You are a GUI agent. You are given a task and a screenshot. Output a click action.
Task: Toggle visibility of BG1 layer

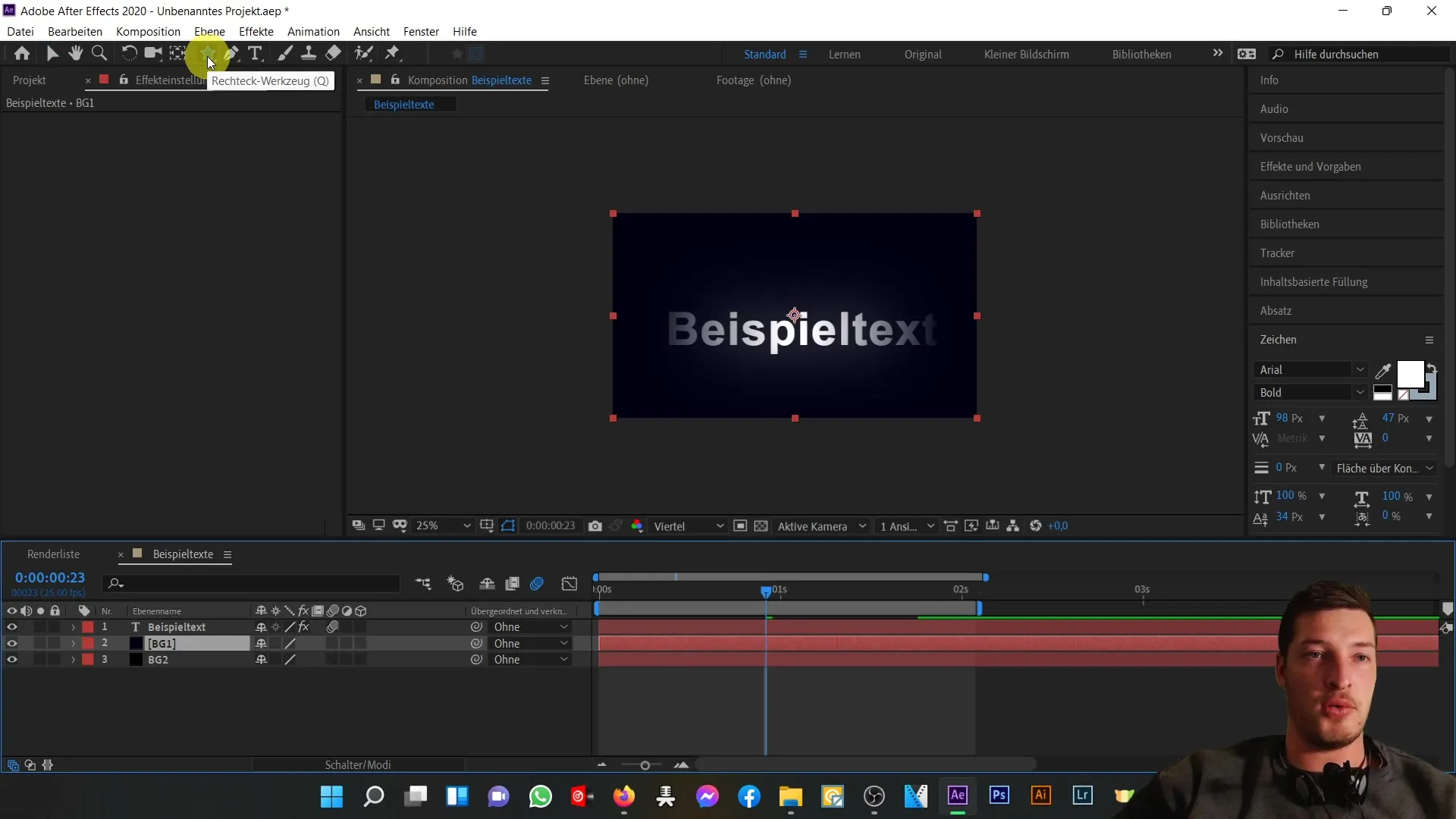pyautogui.click(x=12, y=643)
